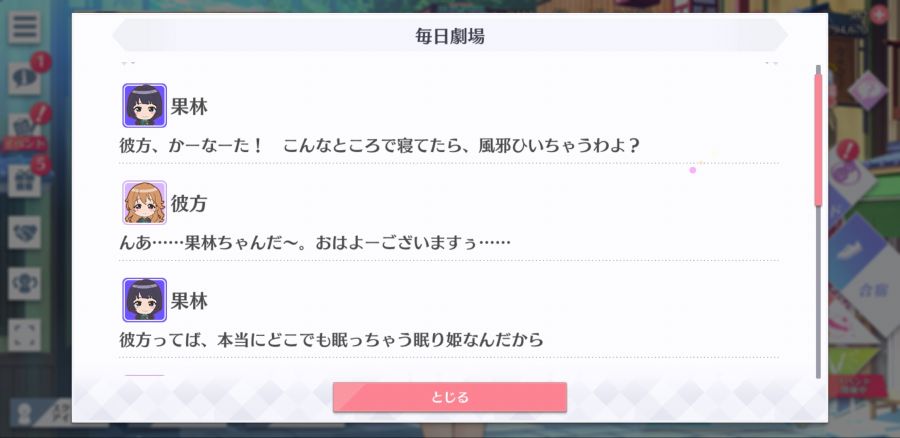Image resolution: width=900 pixels, height=438 pixels.
Task: Close the dialog with とじる button
Action: tap(449, 397)
